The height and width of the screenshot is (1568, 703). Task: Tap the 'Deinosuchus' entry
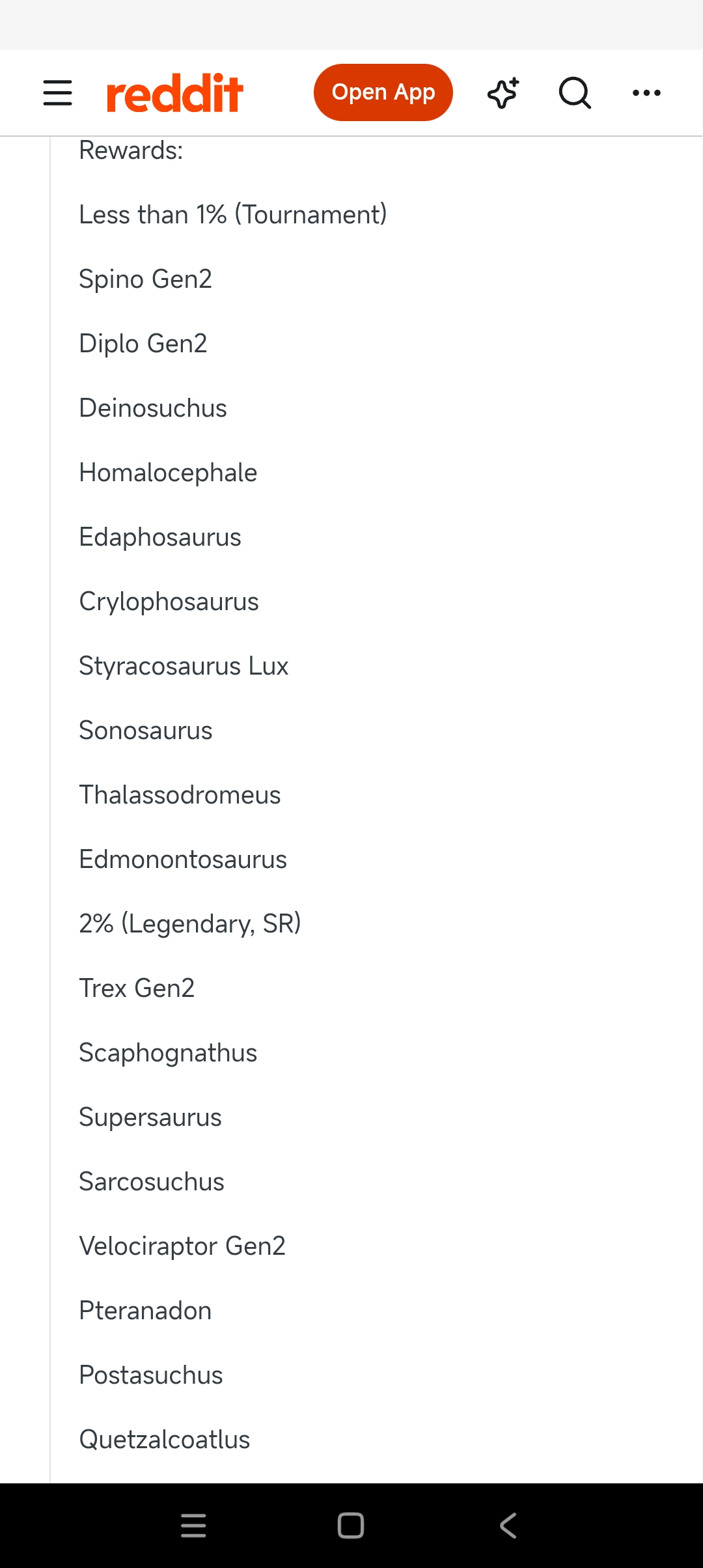click(x=153, y=408)
